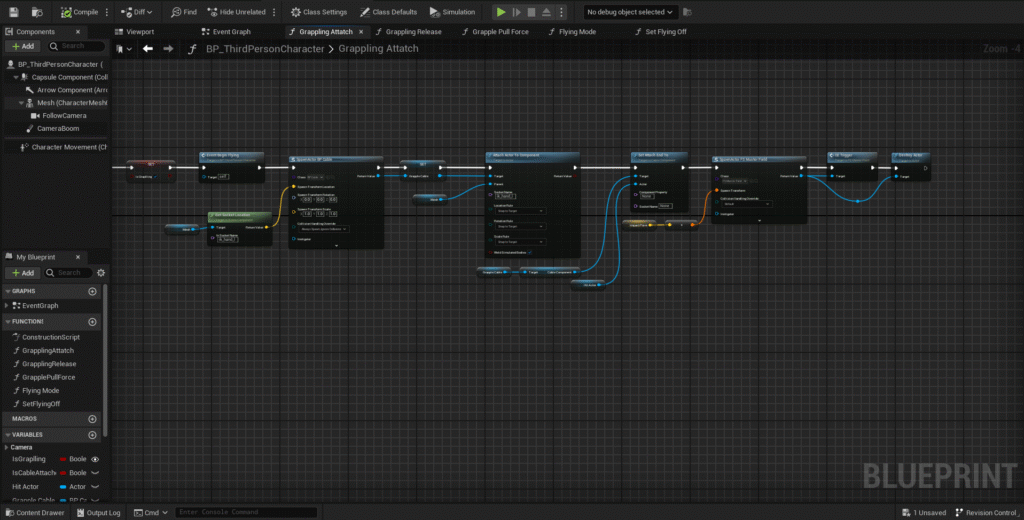This screenshot has width=1024, height=520.
Task: Click BP_ThirdPersonCharacter in the breadcrumb
Action: [x=265, y=48]
